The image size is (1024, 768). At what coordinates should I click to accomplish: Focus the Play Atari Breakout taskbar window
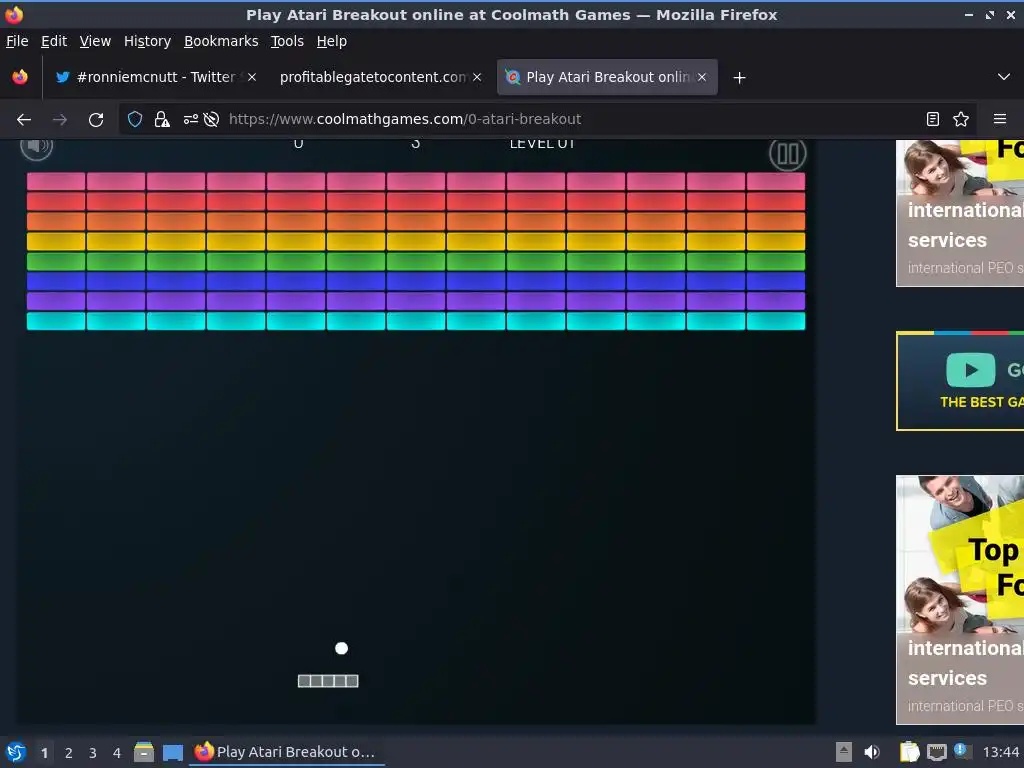point(287,752)
